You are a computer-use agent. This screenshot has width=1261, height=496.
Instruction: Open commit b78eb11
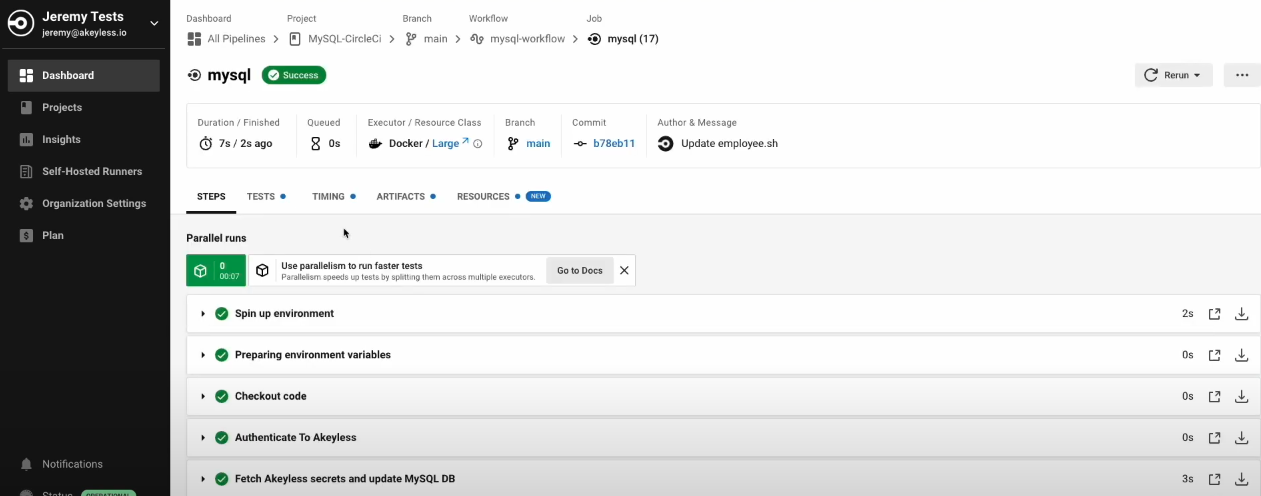(614, 143)
